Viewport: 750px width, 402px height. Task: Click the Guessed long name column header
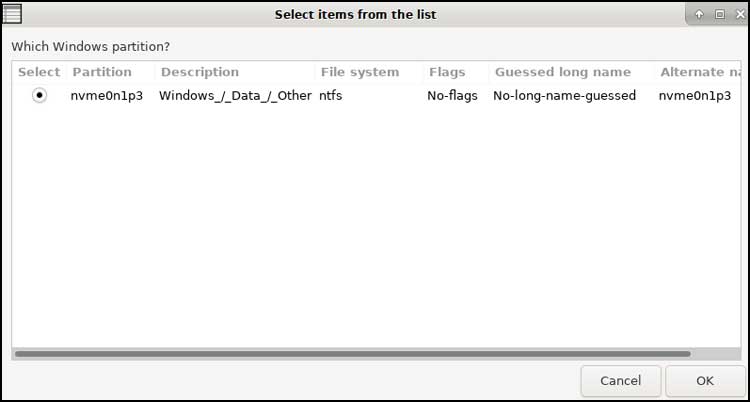(x=563, y=72)
